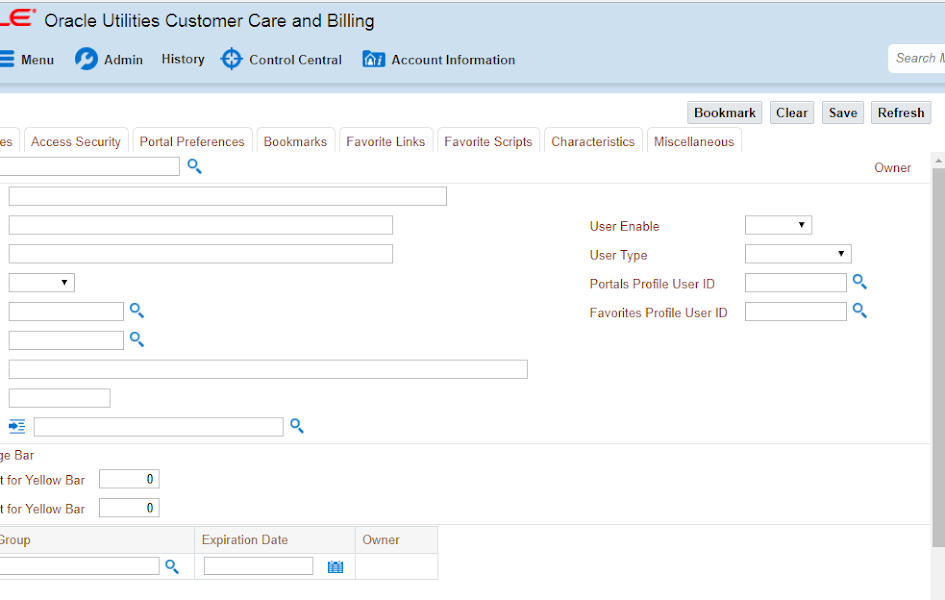Image resolution: width=945 pixels, height=600 pixels.
Task: Switch to the Characteristics tab
Action: click(593, 141)
